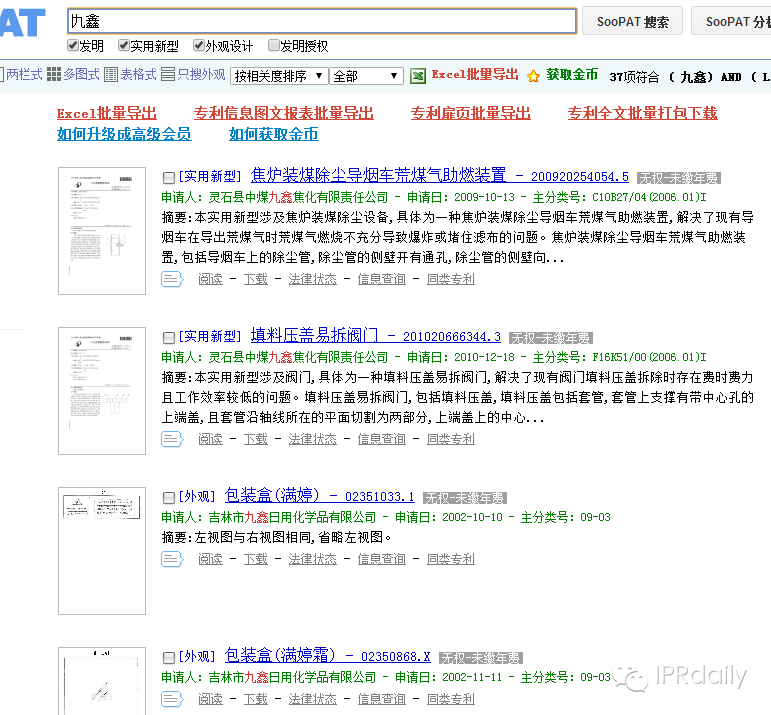The height and width of the screenshot is (715, 771).
Task: Click the green Excel export icon
Action: pyautogui.click(x=418, y=76)
